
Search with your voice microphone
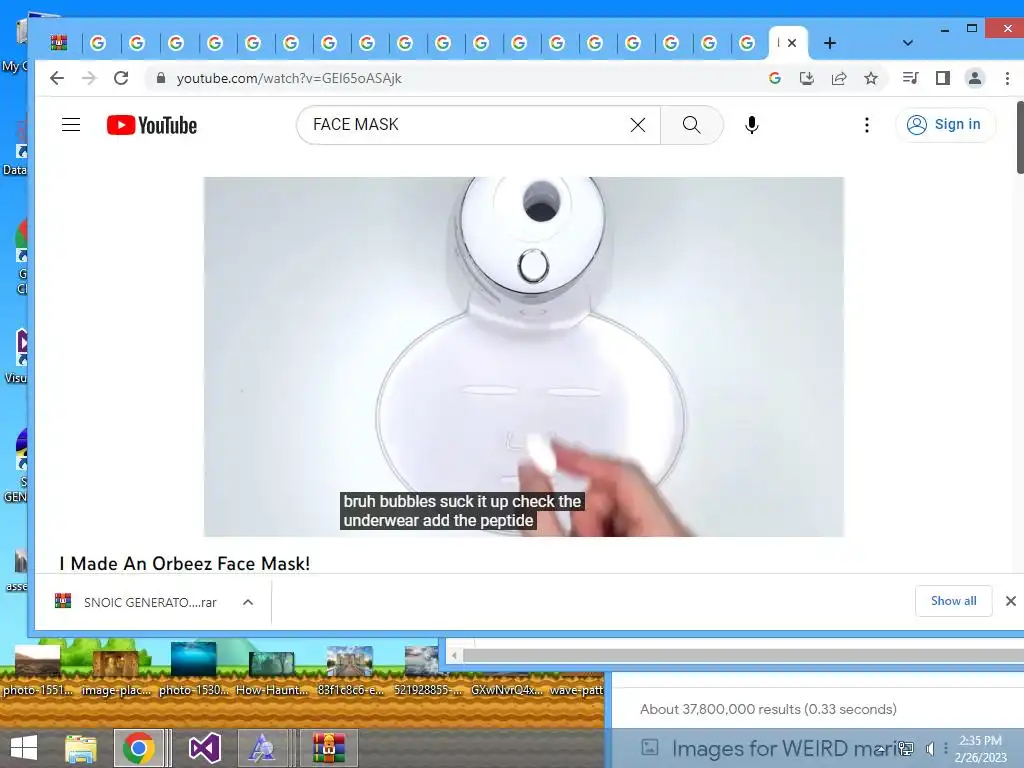(x=752, y=125)
